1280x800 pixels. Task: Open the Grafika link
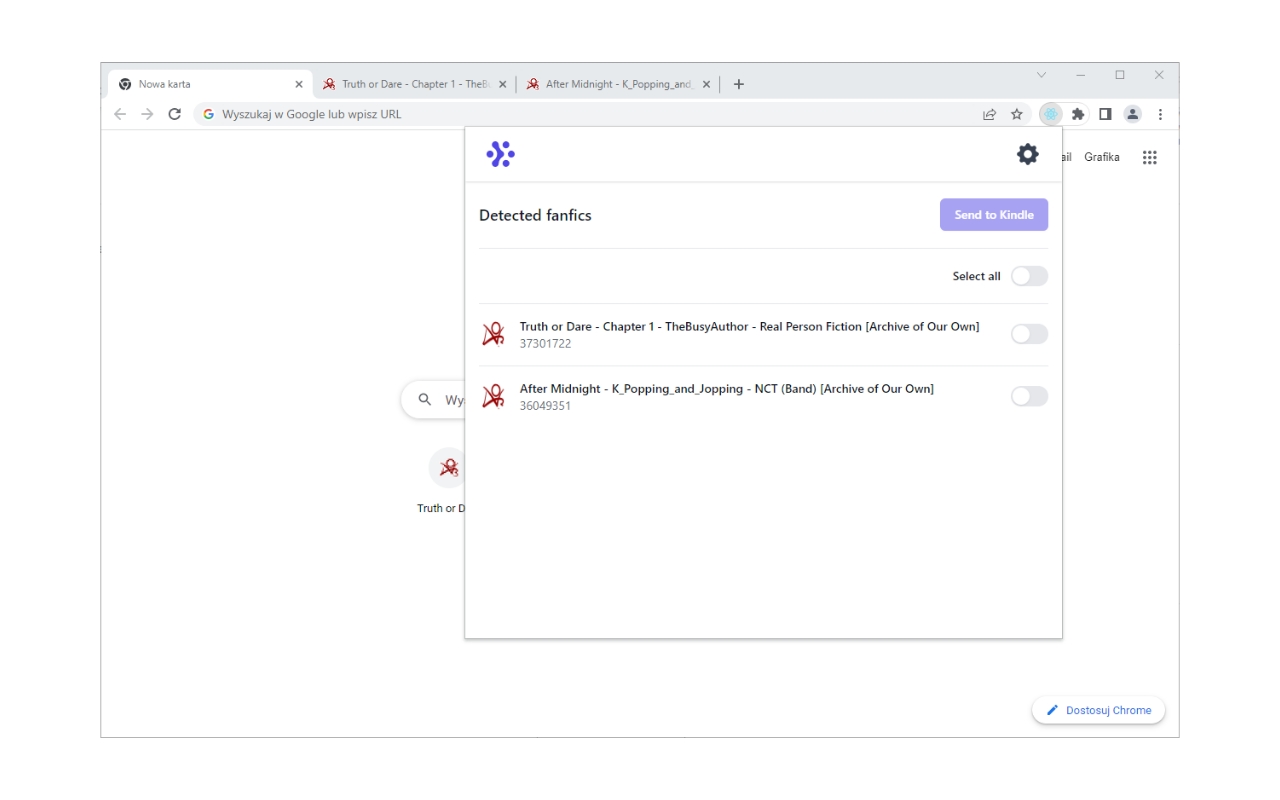coord(1102,157)
